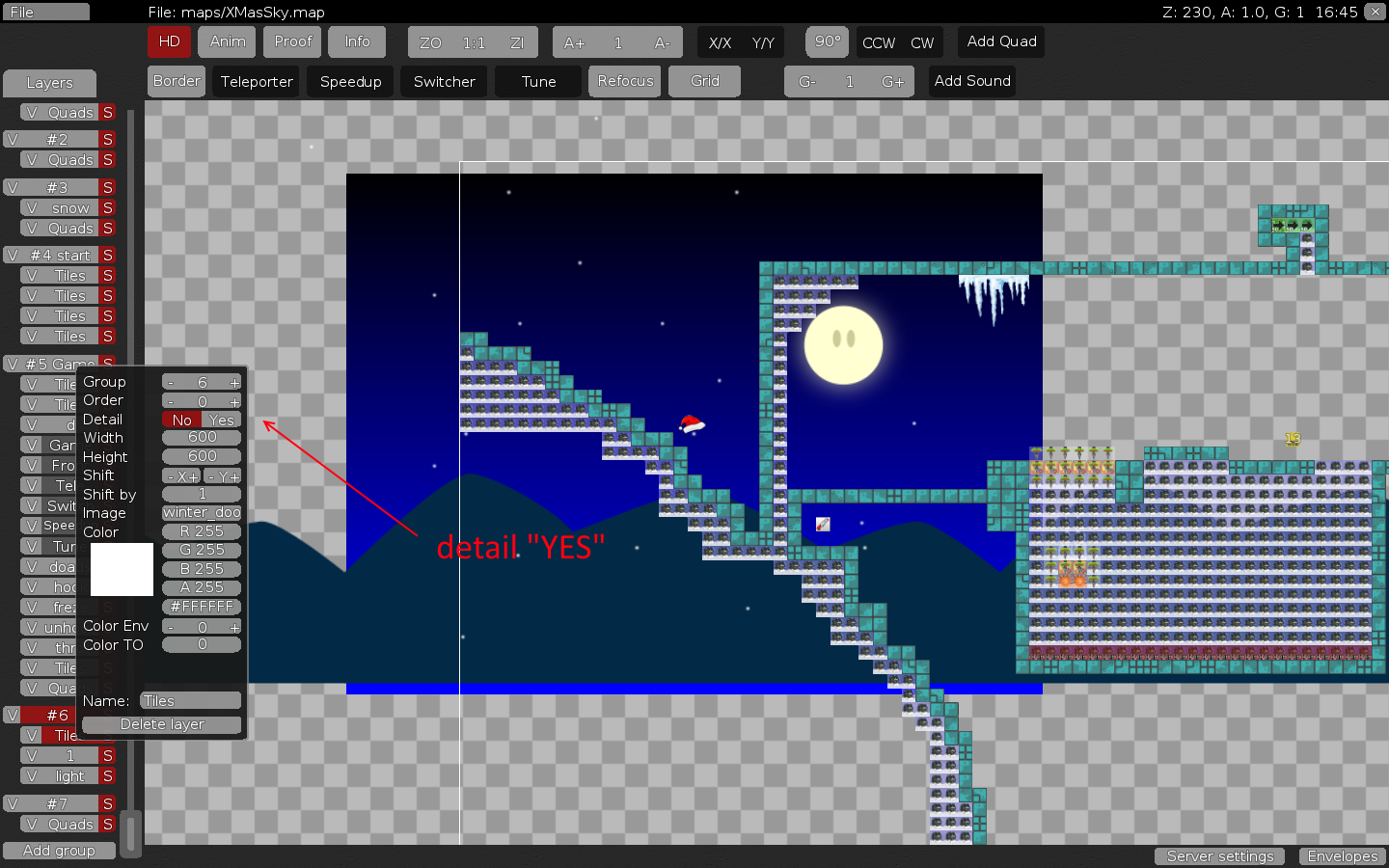
Task: Click the Delete layer button
Action: pos(160,724)
